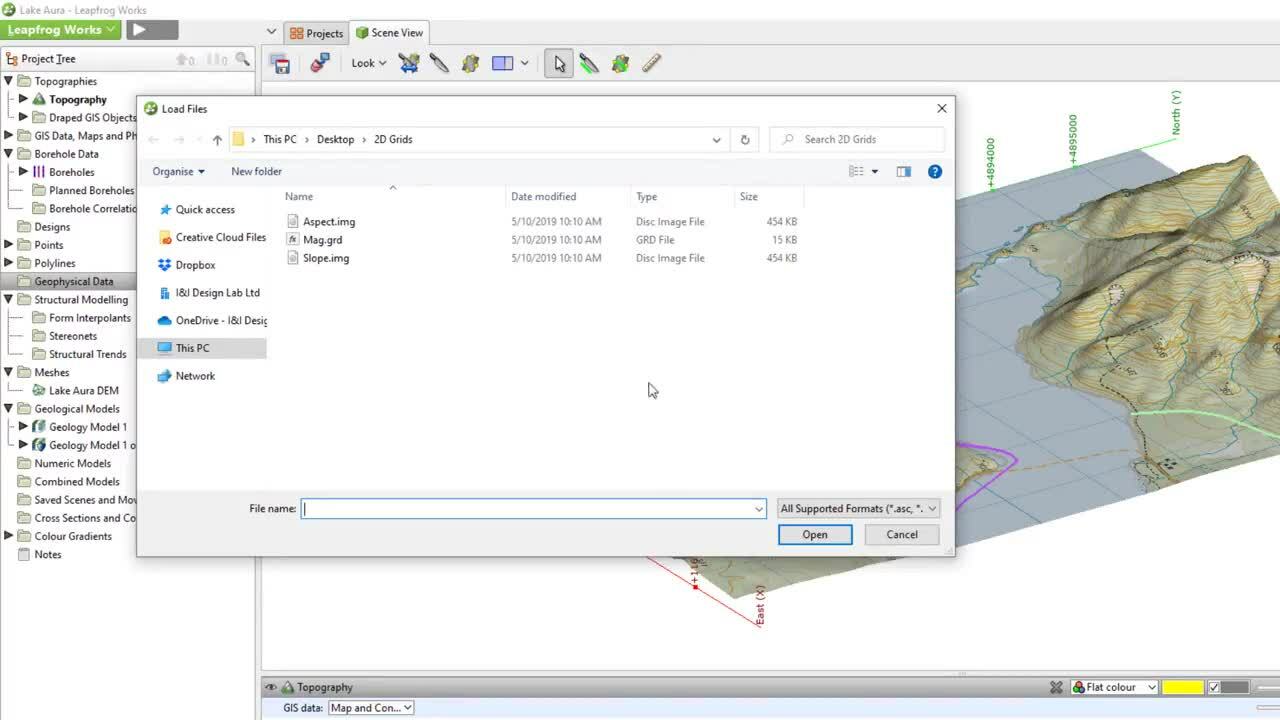Collapse the Structural Modelling folder
1280x720 pixels.
[x=9, y=299]
